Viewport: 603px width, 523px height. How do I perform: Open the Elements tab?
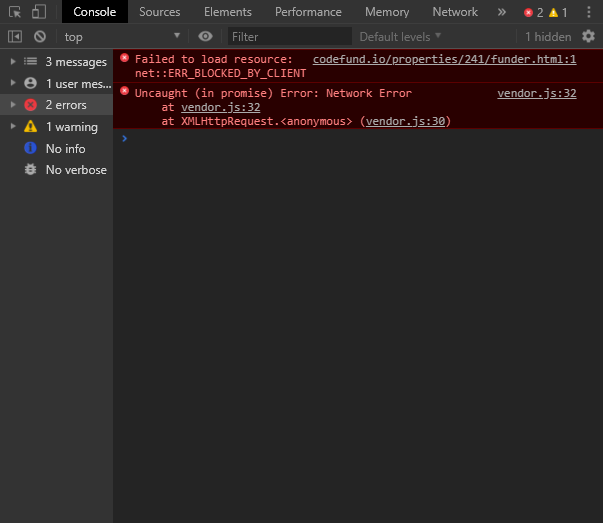(x=228, y=12)
